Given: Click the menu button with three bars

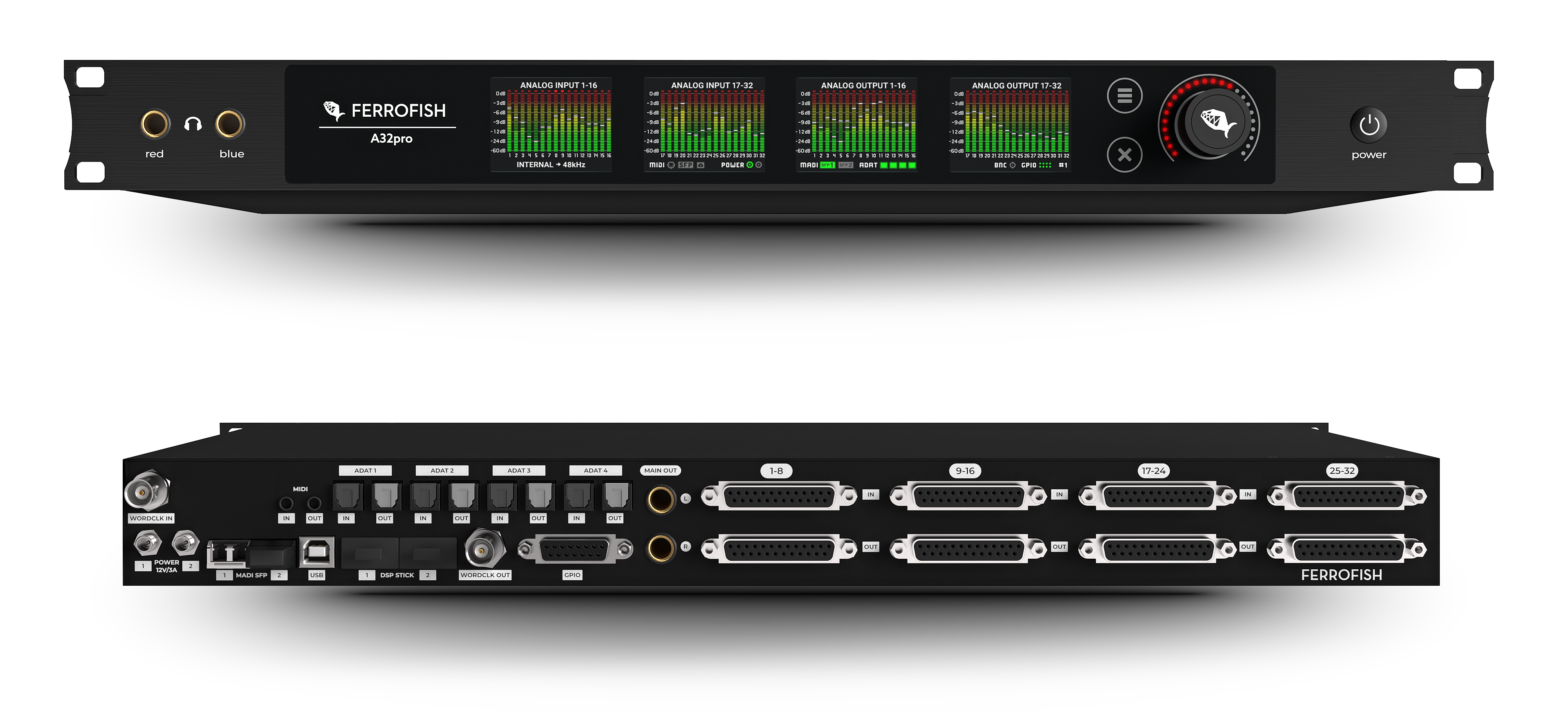Looking at the screenshot, I should pos(1124,96).
